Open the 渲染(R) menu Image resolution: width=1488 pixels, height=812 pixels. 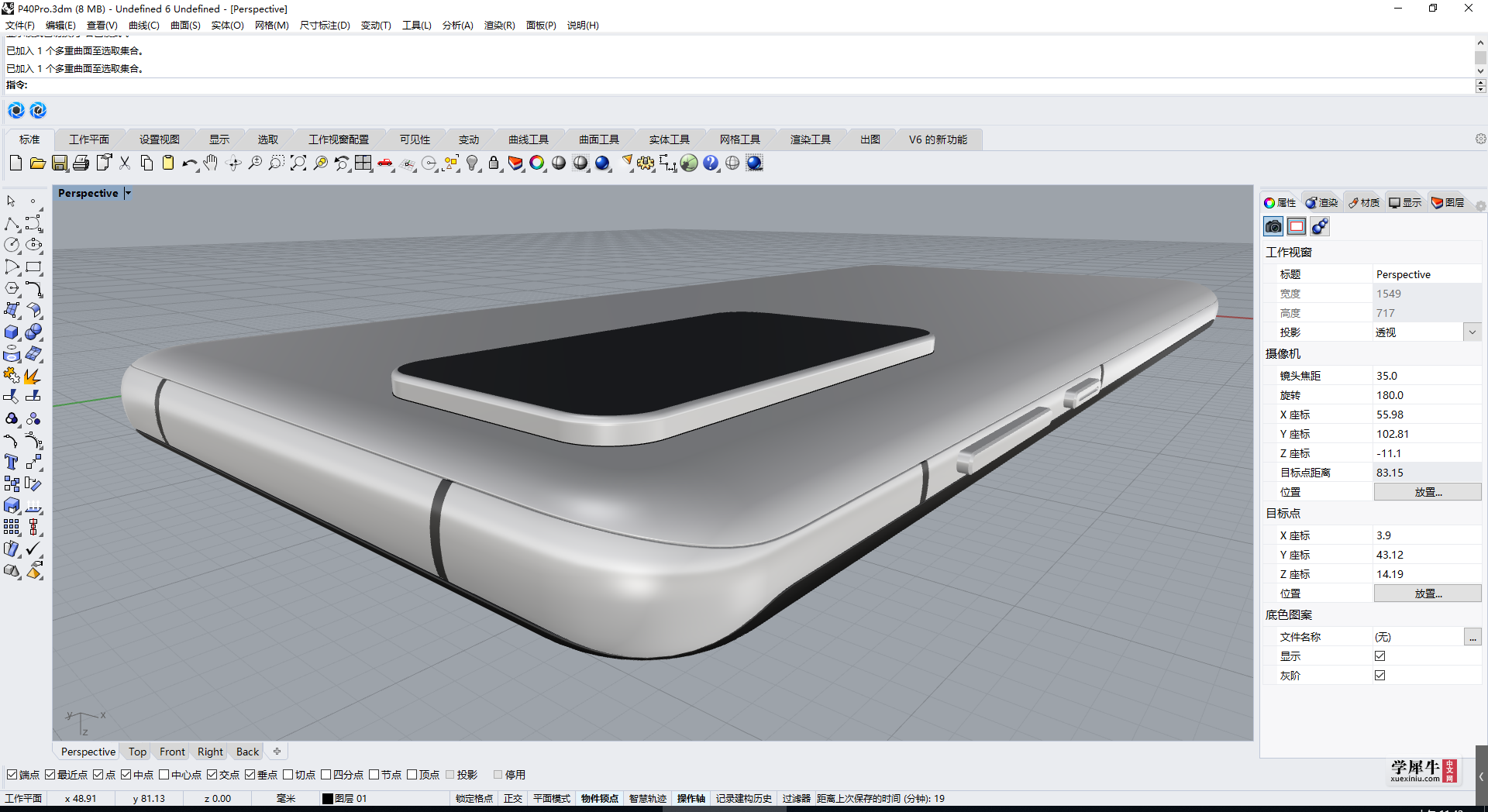[x=499, y=26]
